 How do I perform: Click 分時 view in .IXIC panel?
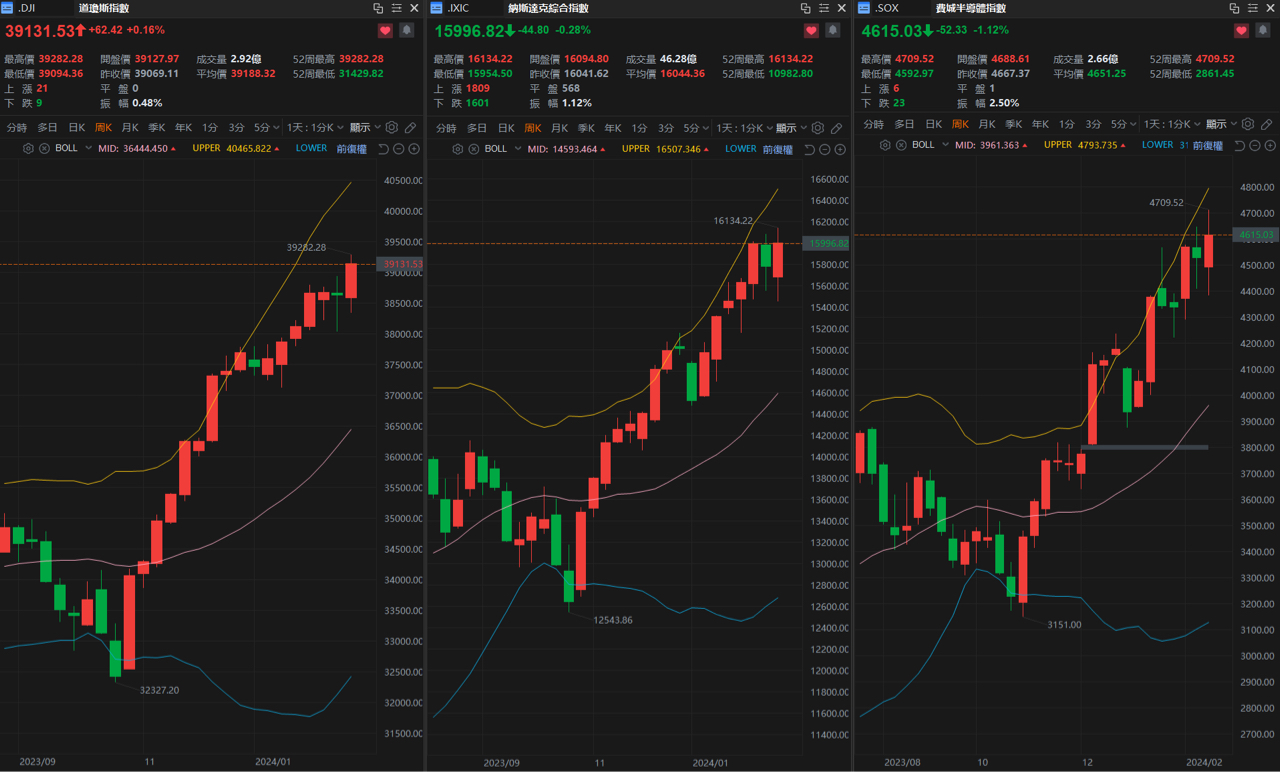(446, 128)
